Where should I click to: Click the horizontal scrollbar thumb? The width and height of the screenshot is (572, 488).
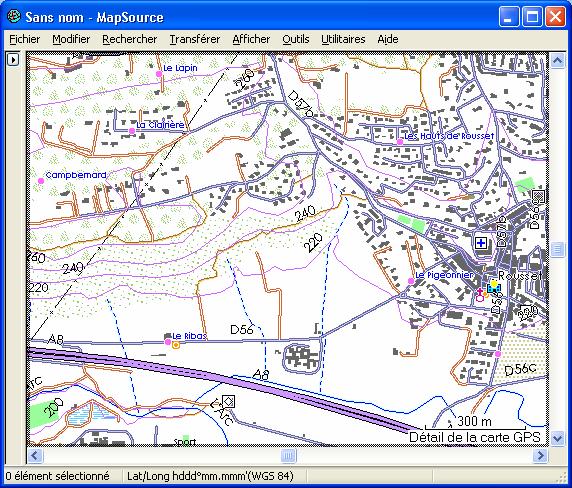click(288, 456)
